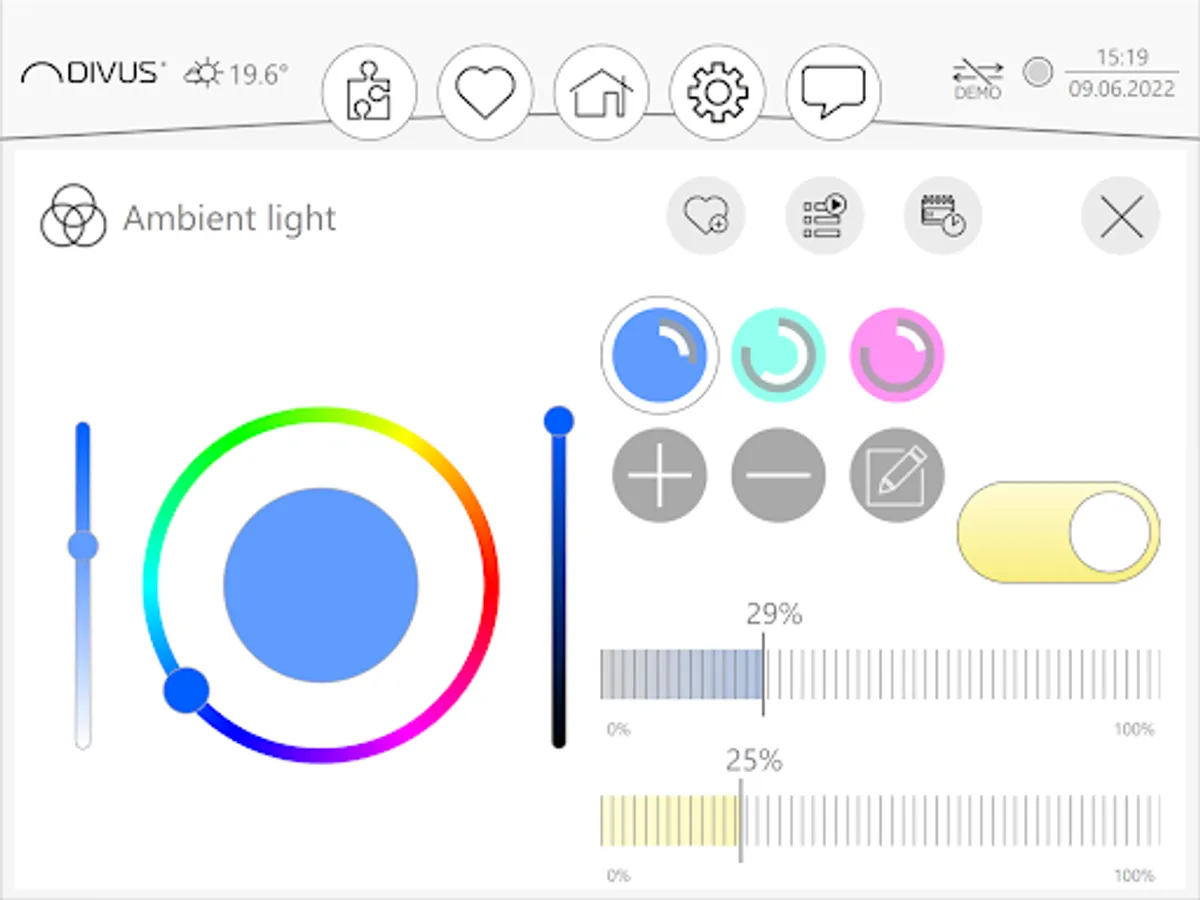Select the cyan color preset

(x=778, y=354)
